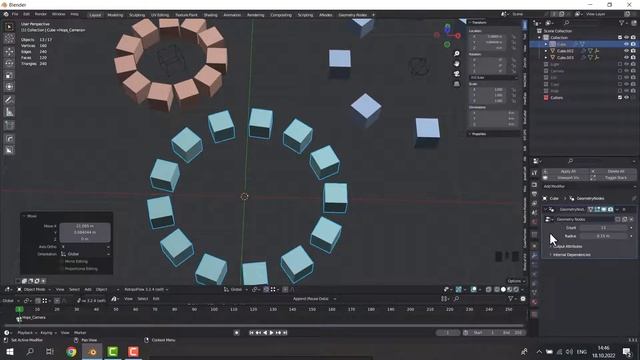Switch to Geometry Nodes workspace tab

click(353, 15)
